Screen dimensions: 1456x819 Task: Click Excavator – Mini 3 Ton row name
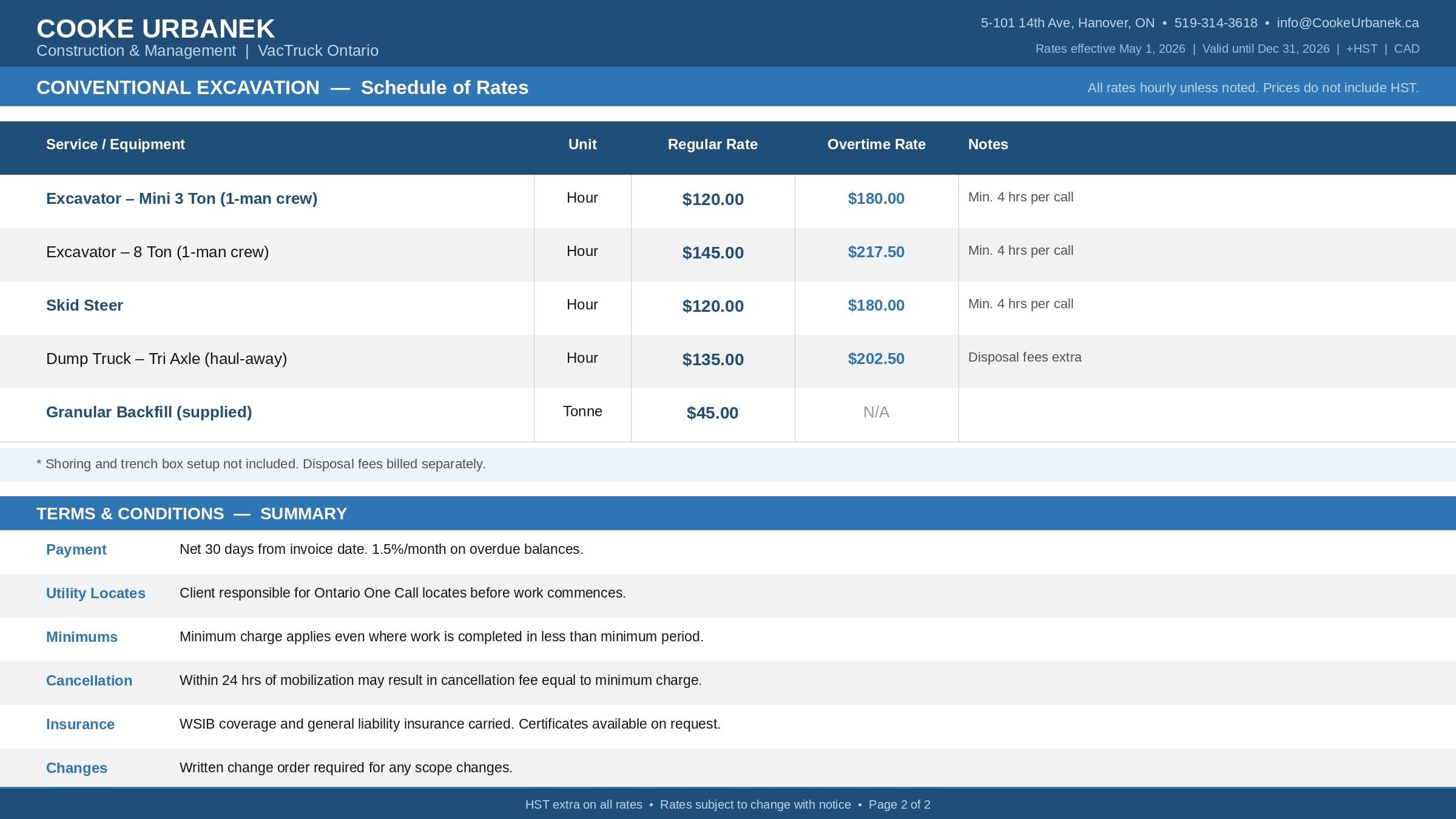pos(181,198)
